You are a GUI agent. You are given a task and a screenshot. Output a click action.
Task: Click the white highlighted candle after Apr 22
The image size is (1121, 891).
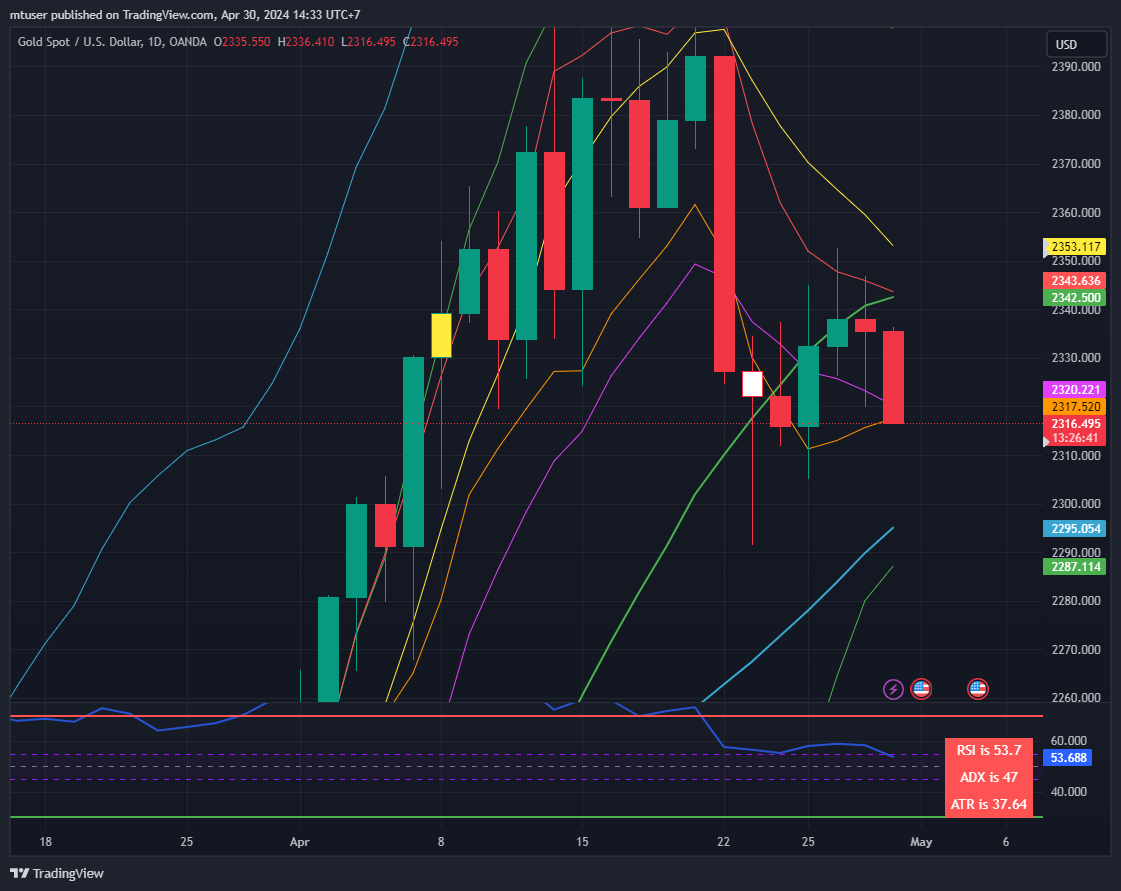pyautogui.click(x=752, y=384)
